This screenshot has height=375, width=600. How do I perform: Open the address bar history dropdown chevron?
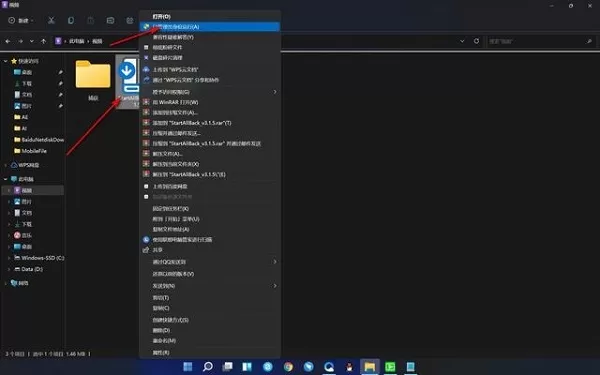(x=462, y=41)
